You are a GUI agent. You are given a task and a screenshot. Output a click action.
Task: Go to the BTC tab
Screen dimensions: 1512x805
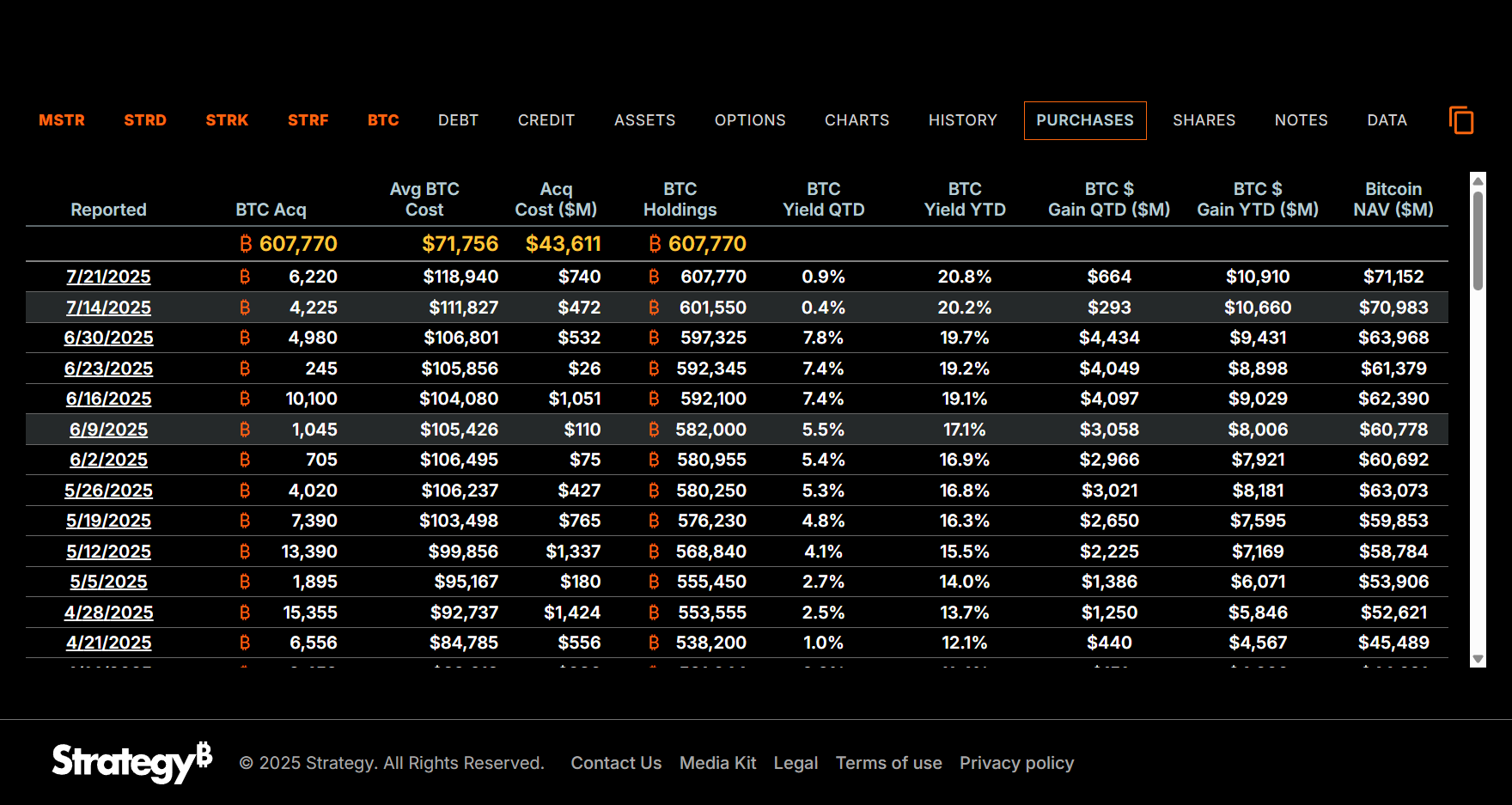pos(383,120)
